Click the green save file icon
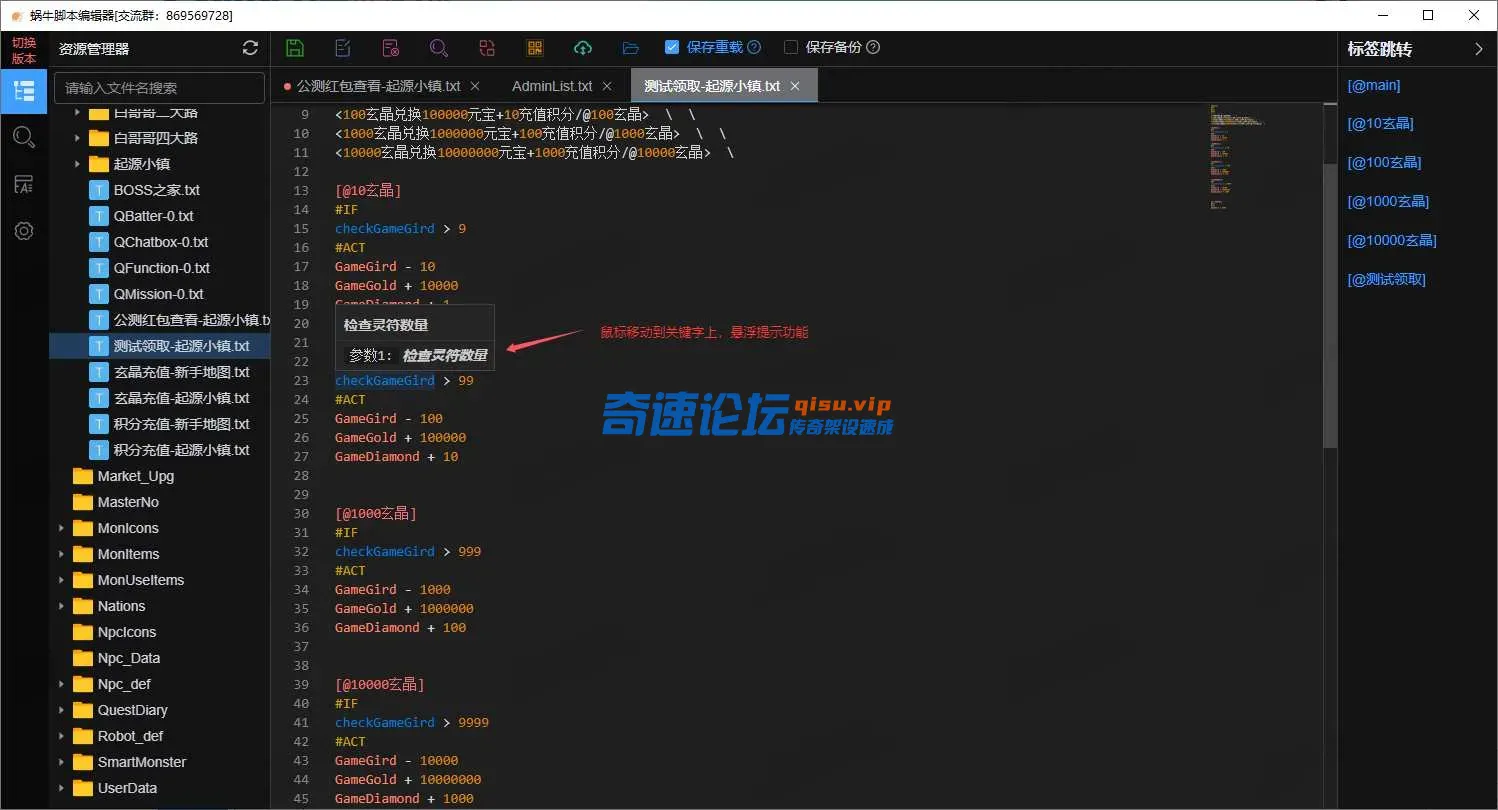The width and height of the screenshot is (1498, 810). point(295,48)
